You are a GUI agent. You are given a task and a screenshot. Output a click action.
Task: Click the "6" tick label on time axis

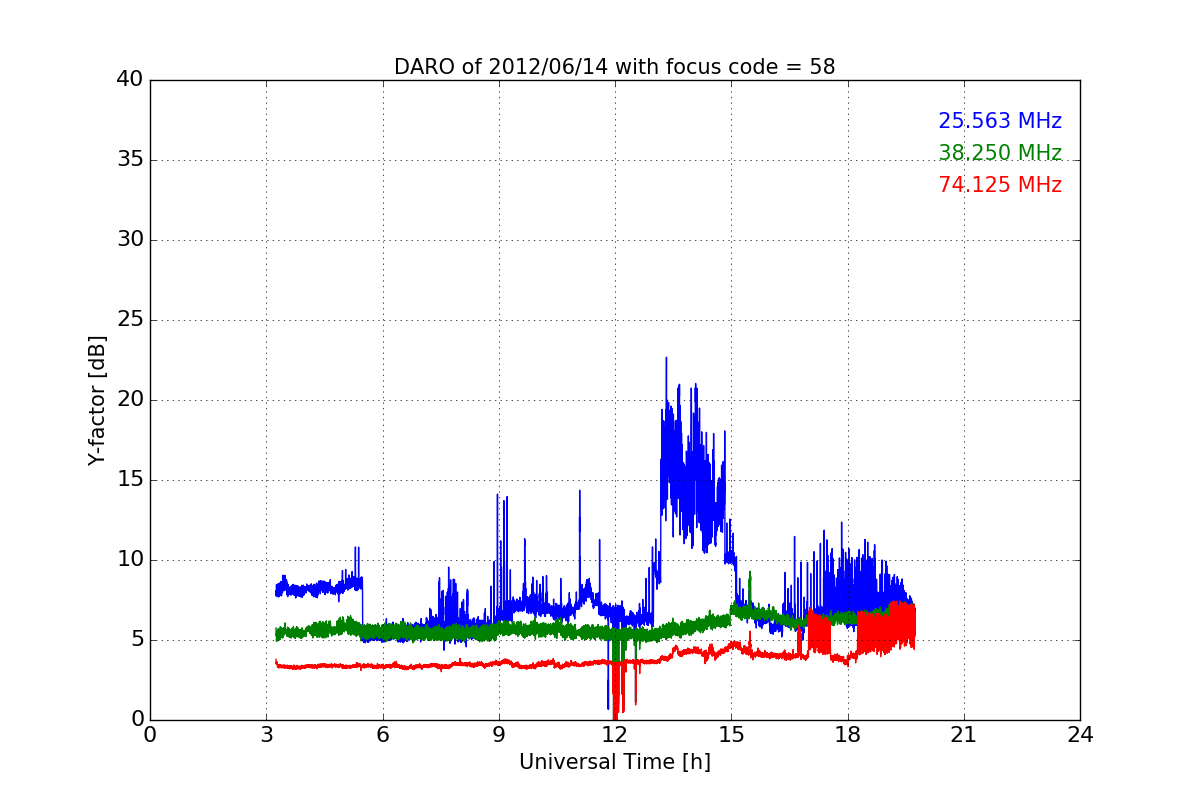point(382,734)
